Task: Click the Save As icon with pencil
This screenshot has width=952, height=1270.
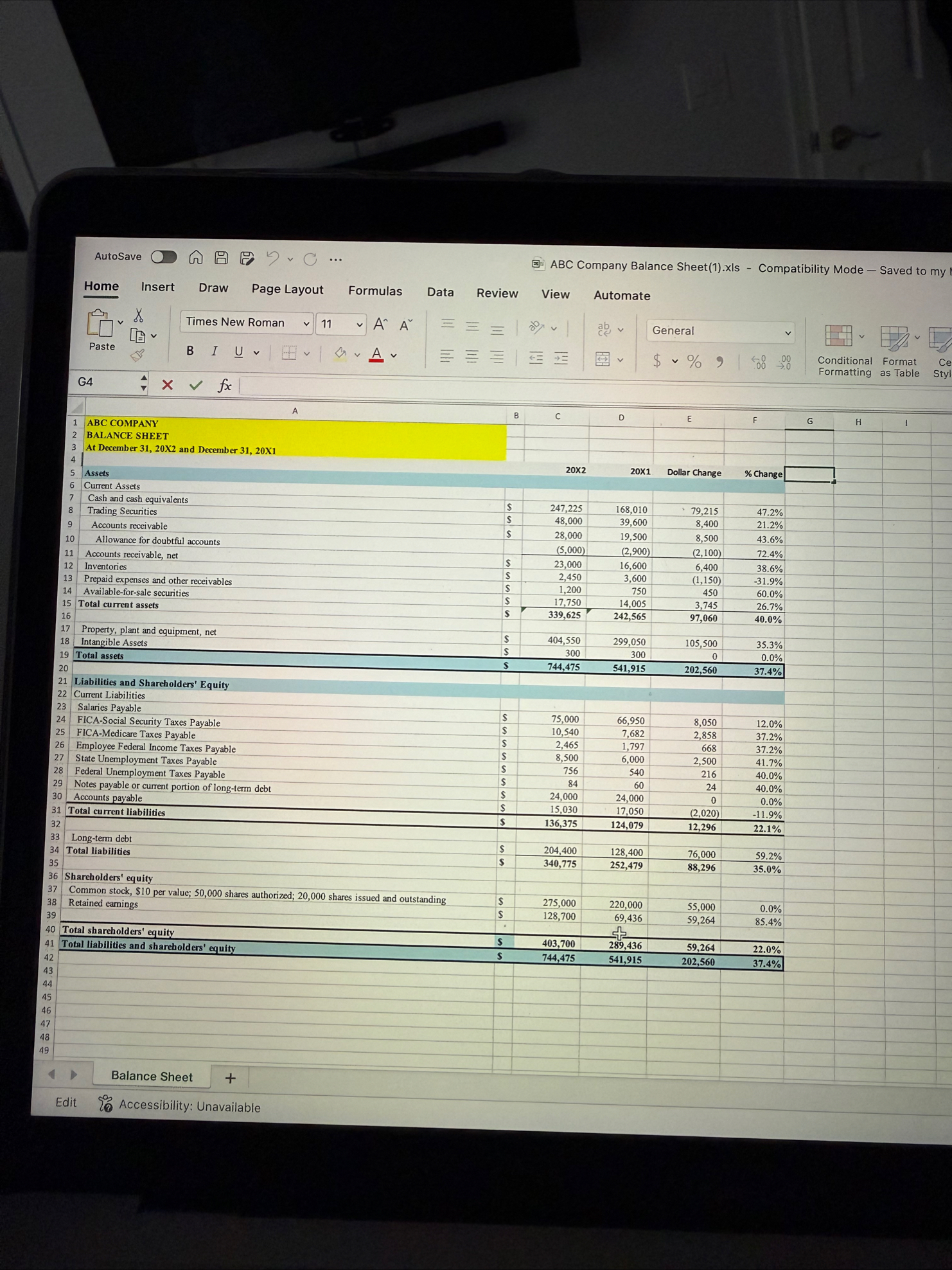Action: (247, 258)
